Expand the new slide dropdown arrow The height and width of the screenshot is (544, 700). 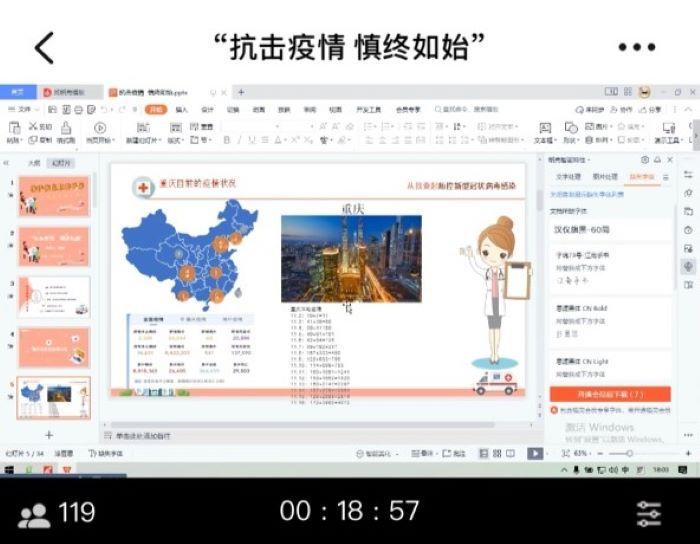(160, 141)
